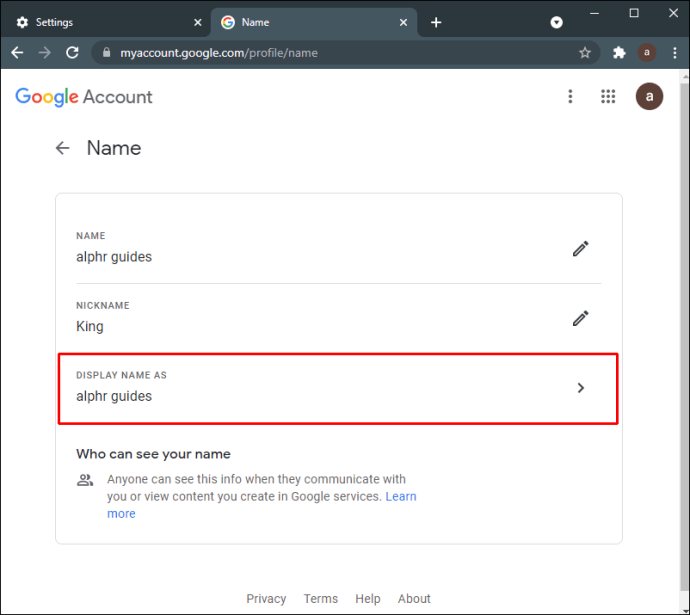Open the Privacy footer link
Screen dimensions: 690x615
tap(266, 599)
